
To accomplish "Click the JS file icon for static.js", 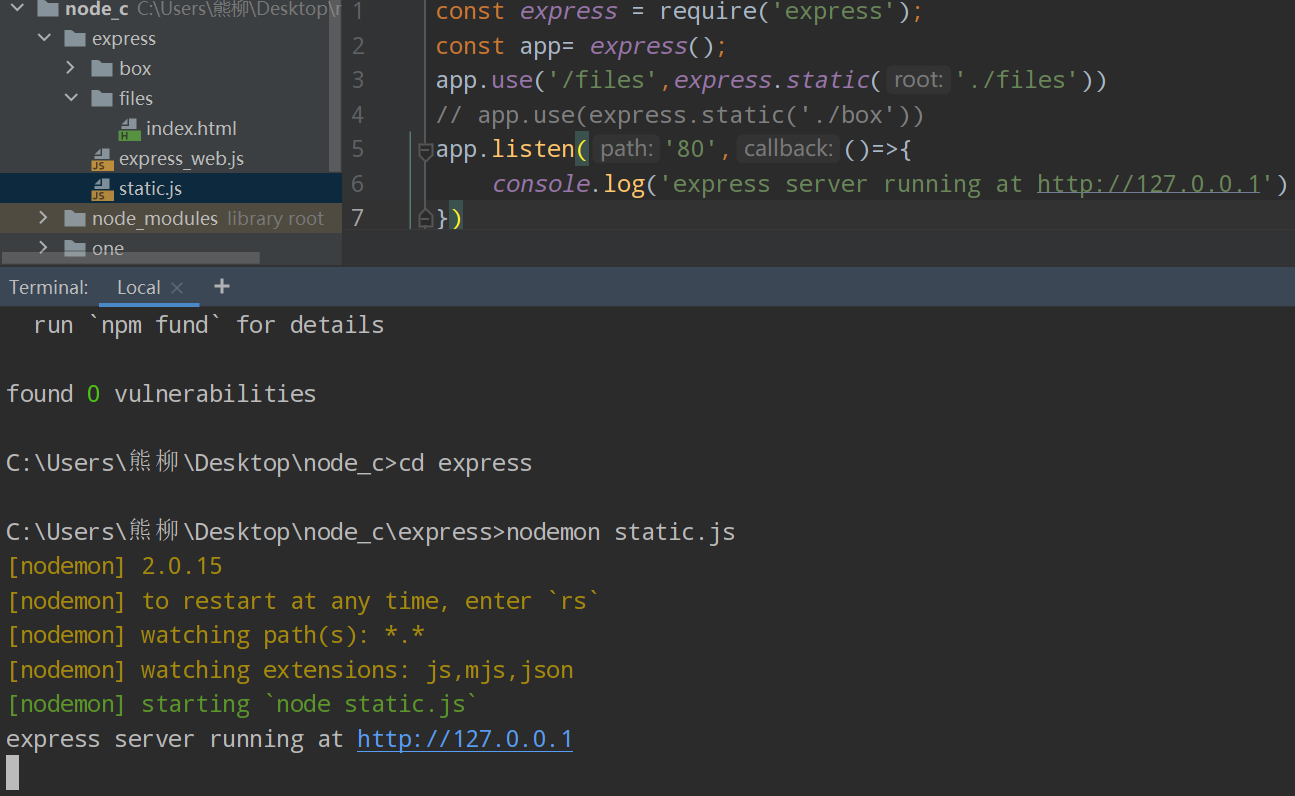I will click(x=100, y=188).
